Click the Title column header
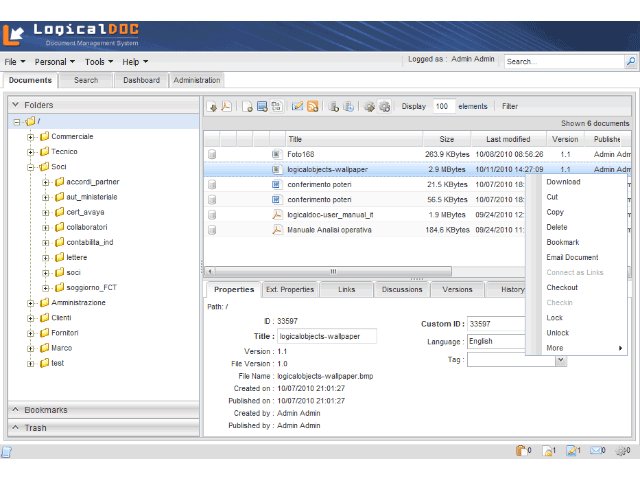This screenshot has height=480, width=640. [x=354, y=139]
